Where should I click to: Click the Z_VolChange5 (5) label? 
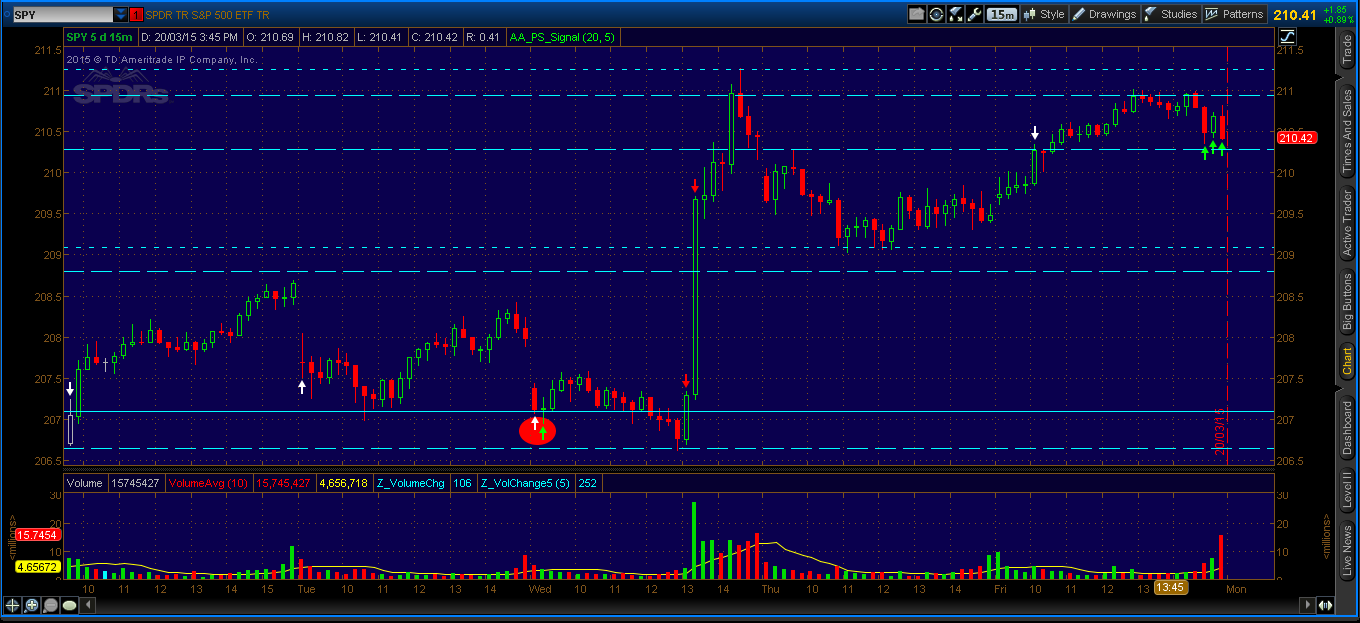coord(525,483)
